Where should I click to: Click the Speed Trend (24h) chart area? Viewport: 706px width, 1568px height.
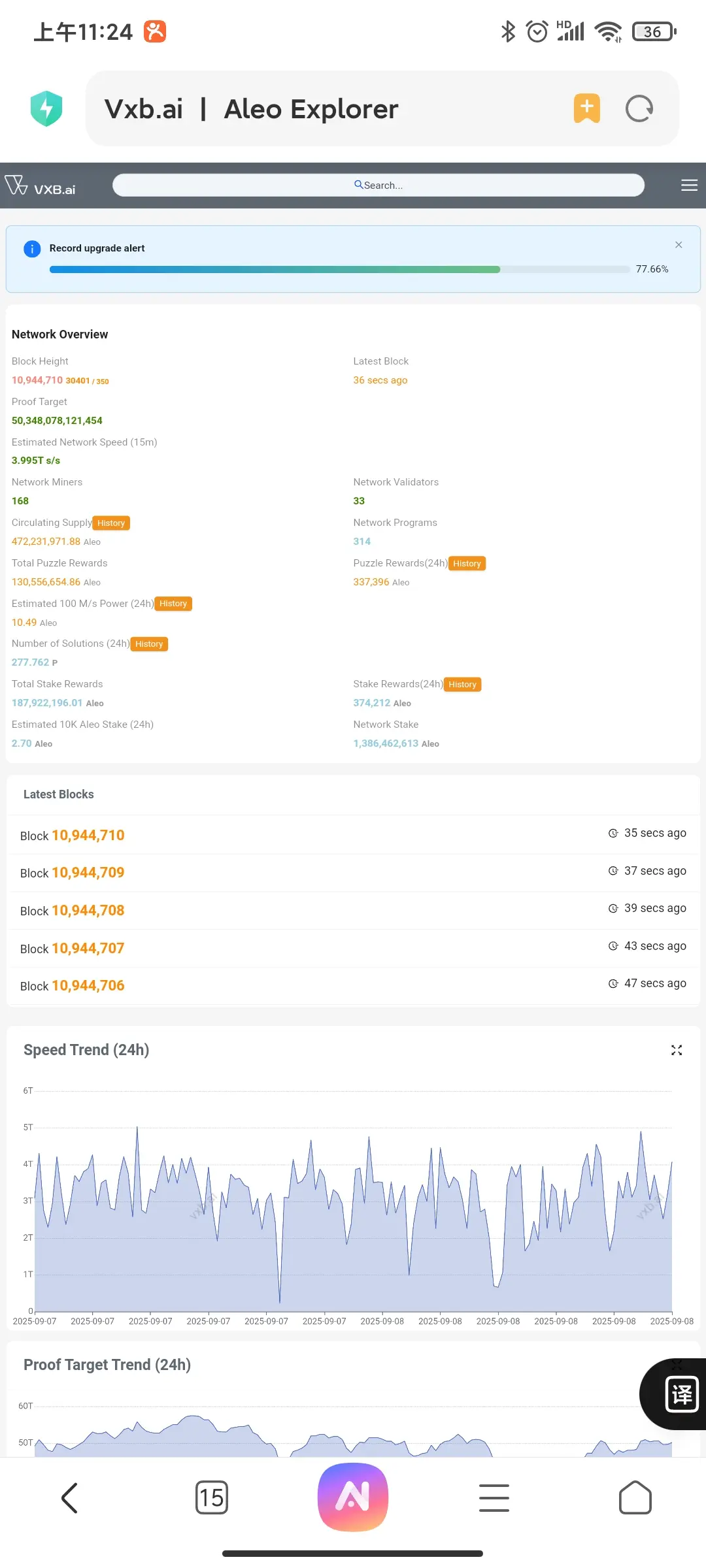(x=353, y=1201)
